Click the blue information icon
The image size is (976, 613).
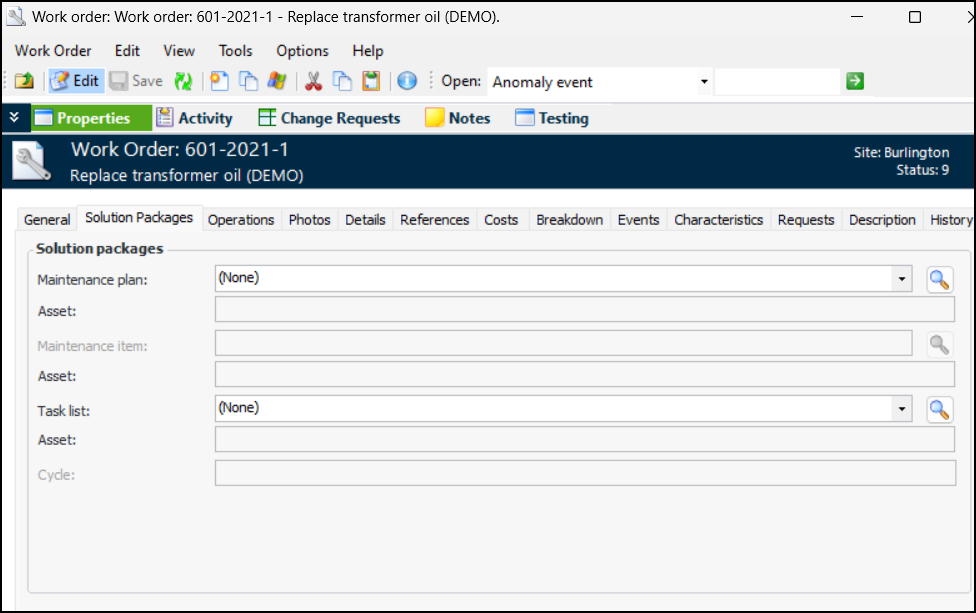[x=407, y=82]
